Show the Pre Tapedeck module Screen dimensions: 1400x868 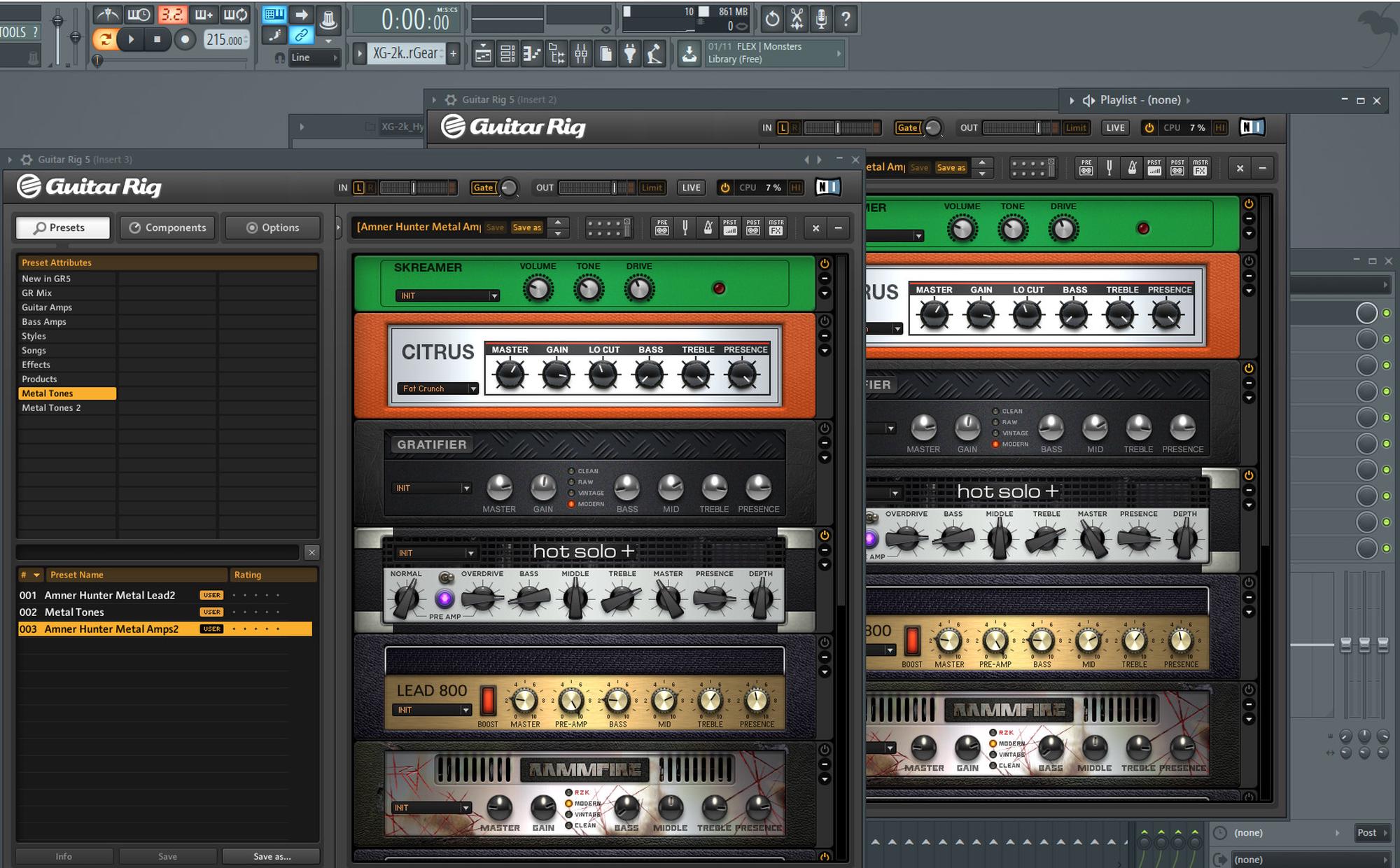[661, 227]
